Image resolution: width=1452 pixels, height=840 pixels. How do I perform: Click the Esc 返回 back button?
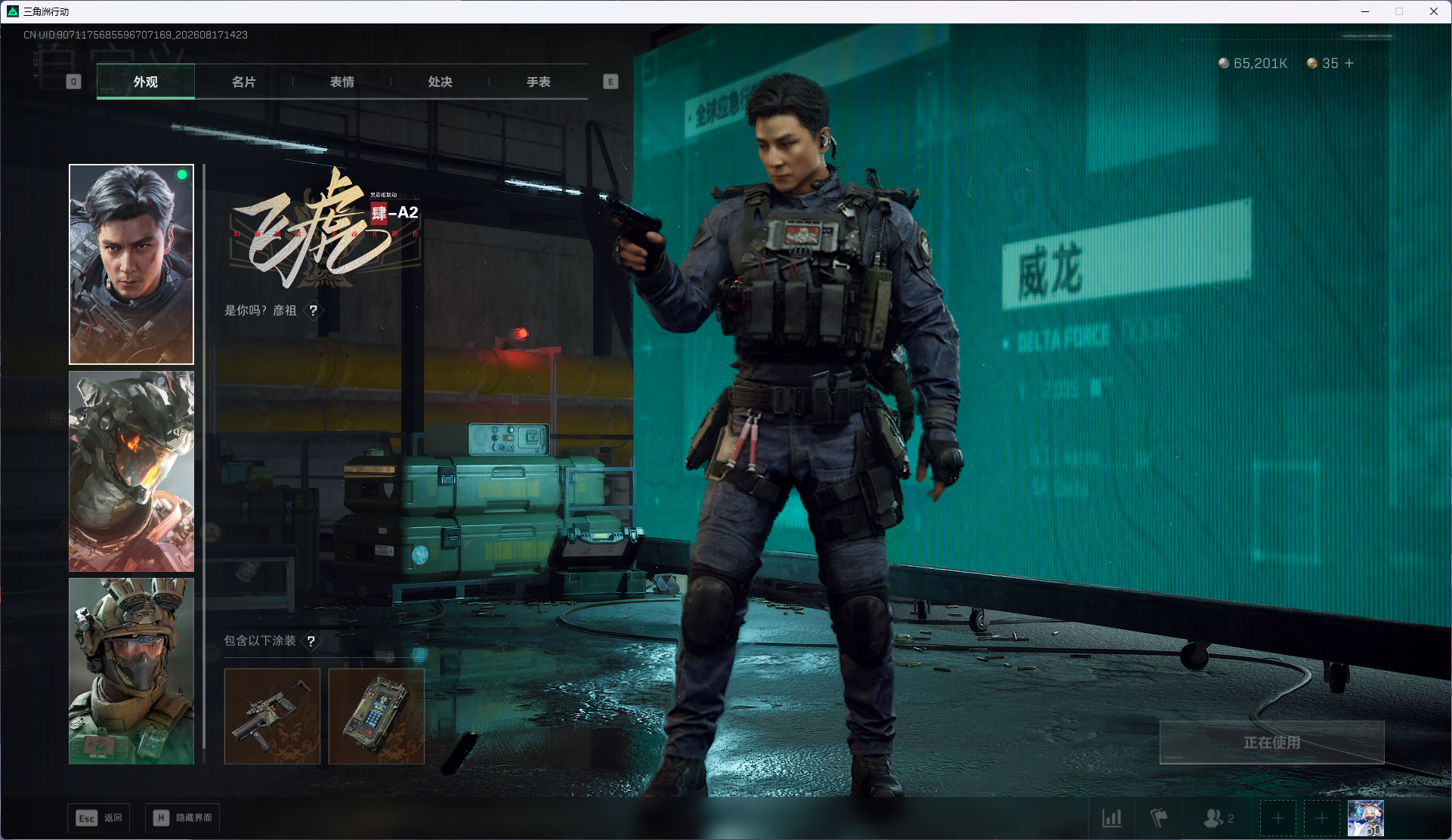[99, 818]
